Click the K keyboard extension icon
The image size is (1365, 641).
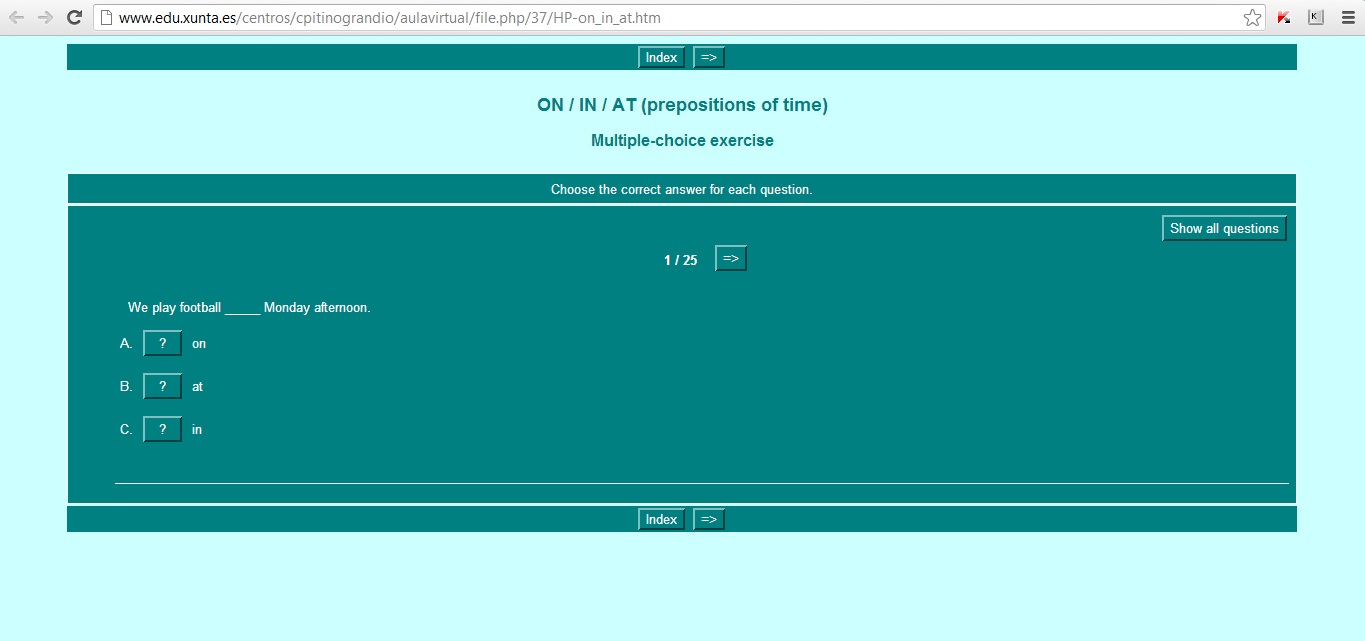point(1315,16)
